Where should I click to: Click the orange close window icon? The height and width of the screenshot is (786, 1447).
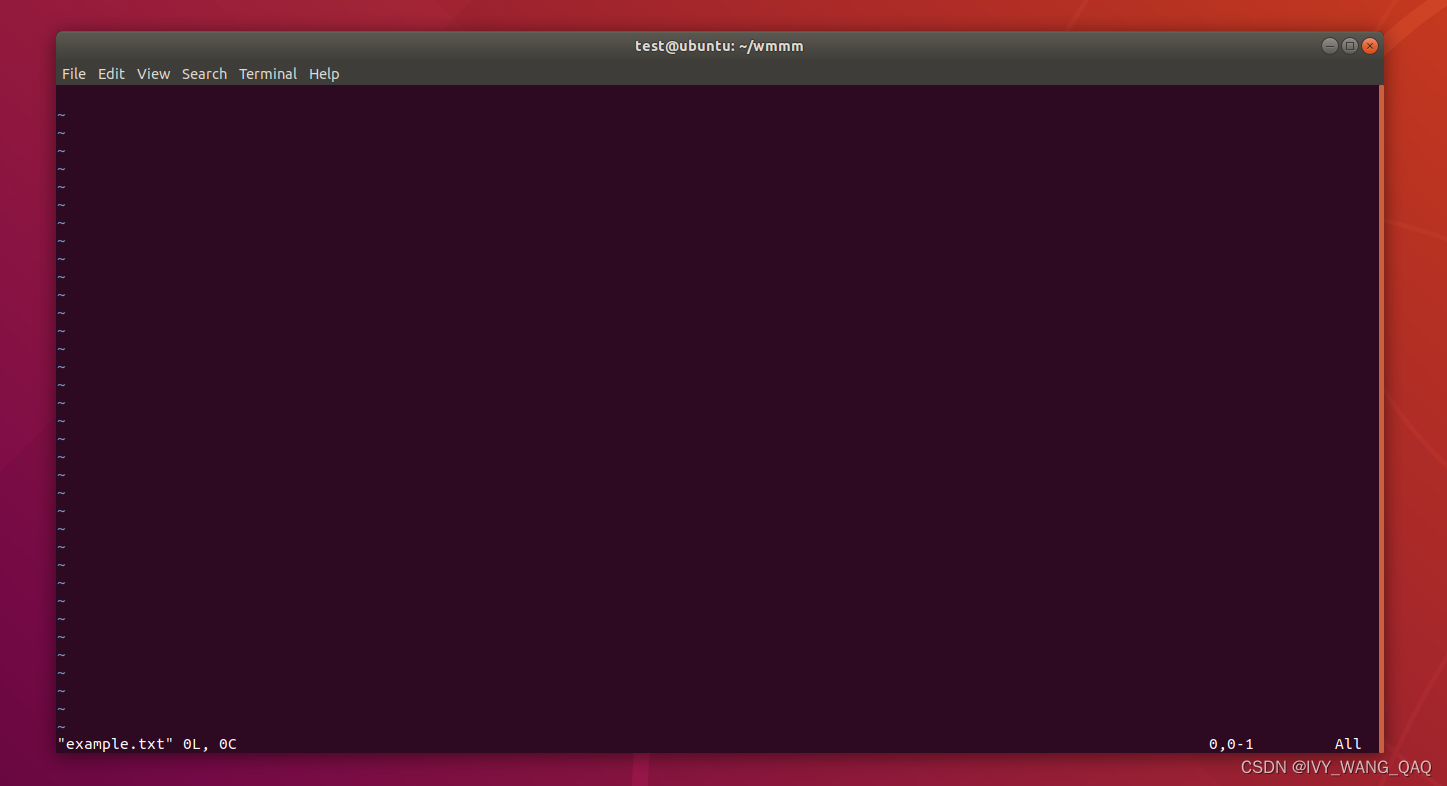(x=1370, y=45)
